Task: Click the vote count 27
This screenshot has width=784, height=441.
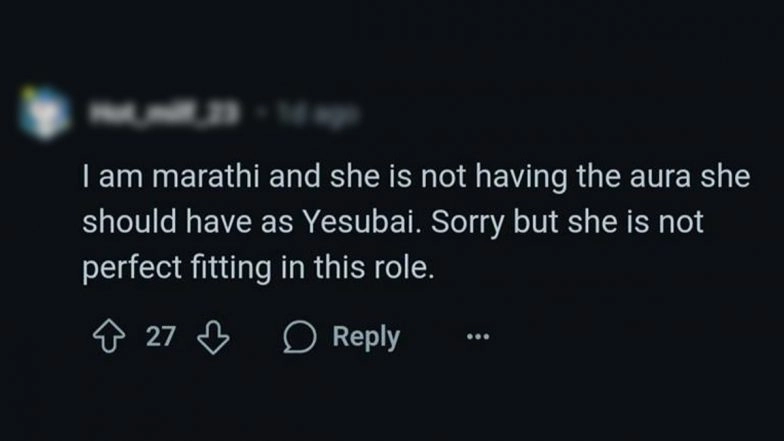Action: (x=161, y=338)
